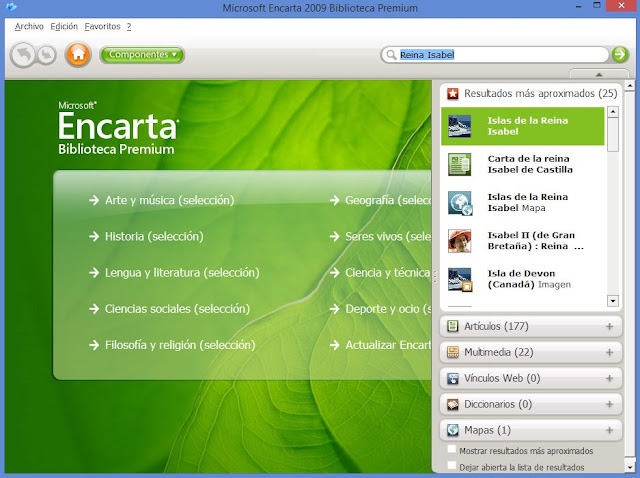640x478 pixels.
Task: Click the Mapas globe icon
Action: 452,430
